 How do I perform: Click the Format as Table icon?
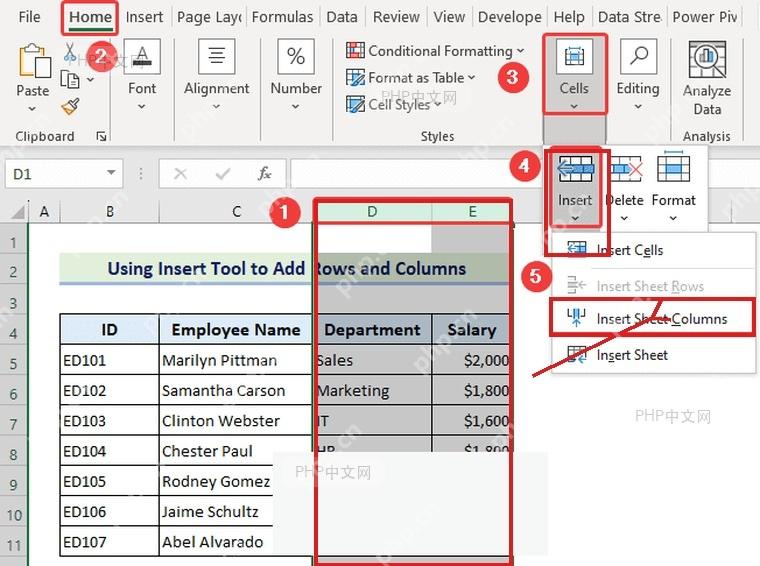tap(355, 78)
